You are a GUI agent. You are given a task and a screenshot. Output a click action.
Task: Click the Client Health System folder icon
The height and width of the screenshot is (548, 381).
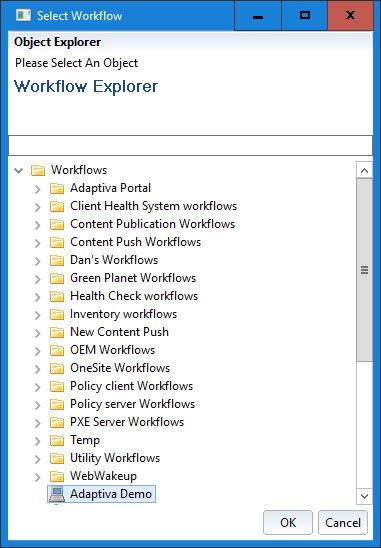tap(57, 206)
